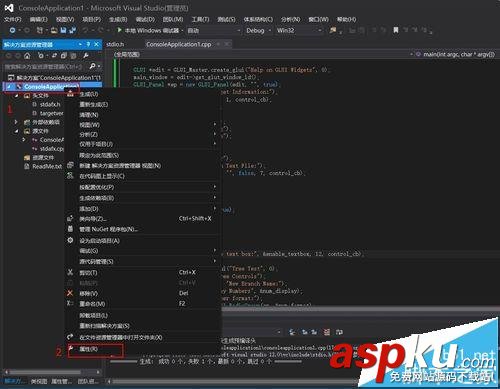
Task: Click the Undo arrow in the toolbar
Action: pos(85,30)
